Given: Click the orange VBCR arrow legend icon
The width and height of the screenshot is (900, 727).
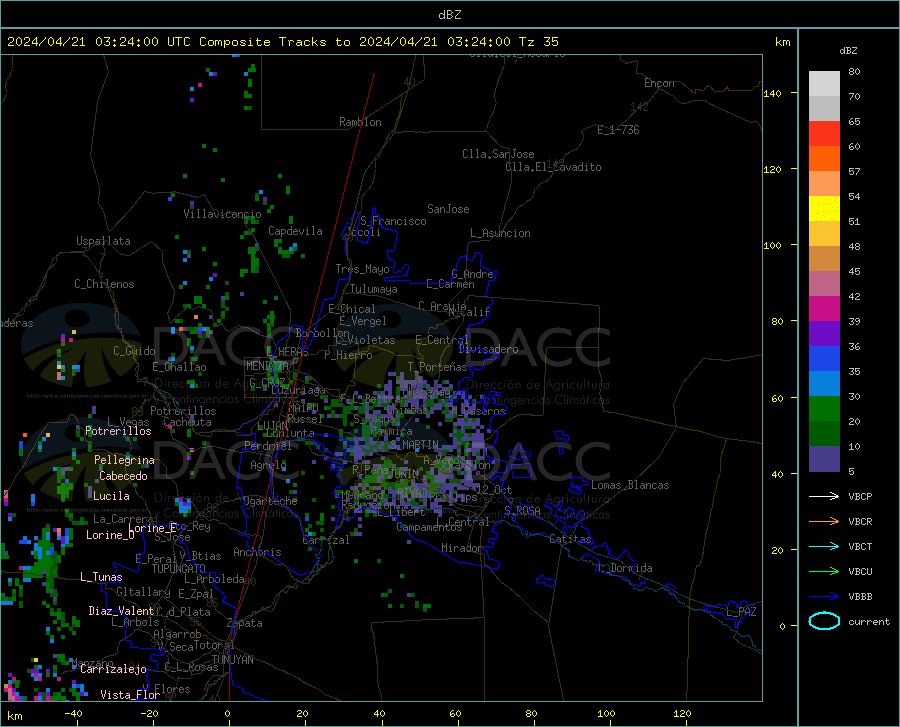Looking at the screenshot, I should tap(824, 522).
